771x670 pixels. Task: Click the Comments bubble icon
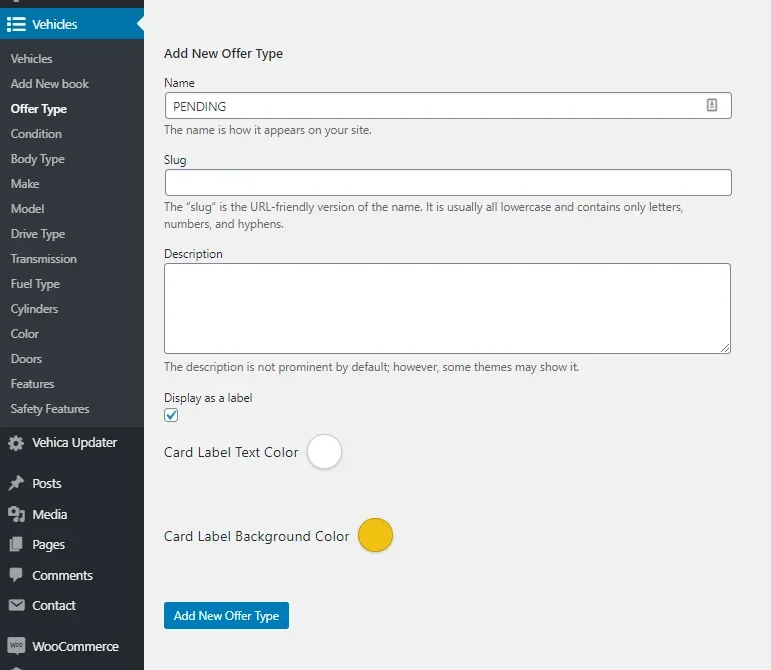pyautogui.click(x=16, y=575)
